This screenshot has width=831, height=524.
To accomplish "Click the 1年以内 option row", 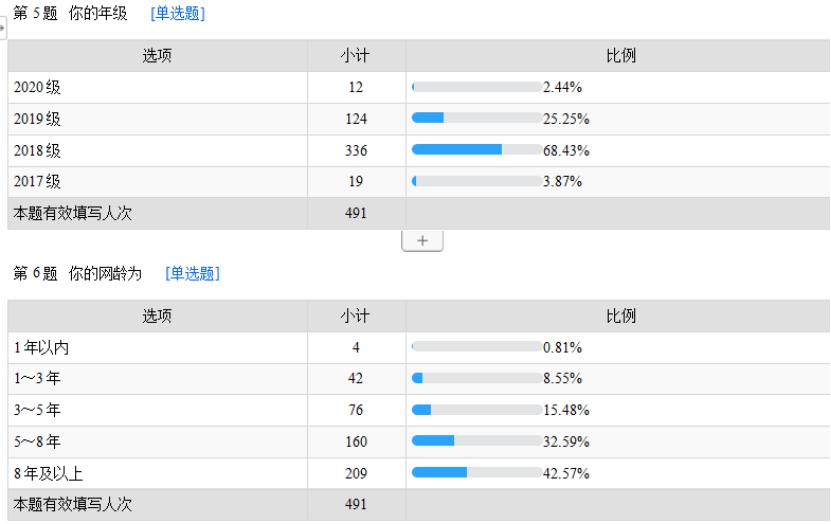I will click(419, 348).
